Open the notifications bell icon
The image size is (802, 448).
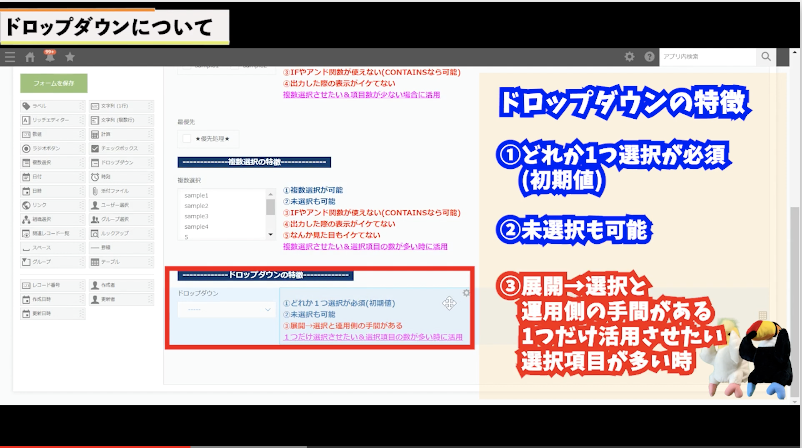[49, 57]
